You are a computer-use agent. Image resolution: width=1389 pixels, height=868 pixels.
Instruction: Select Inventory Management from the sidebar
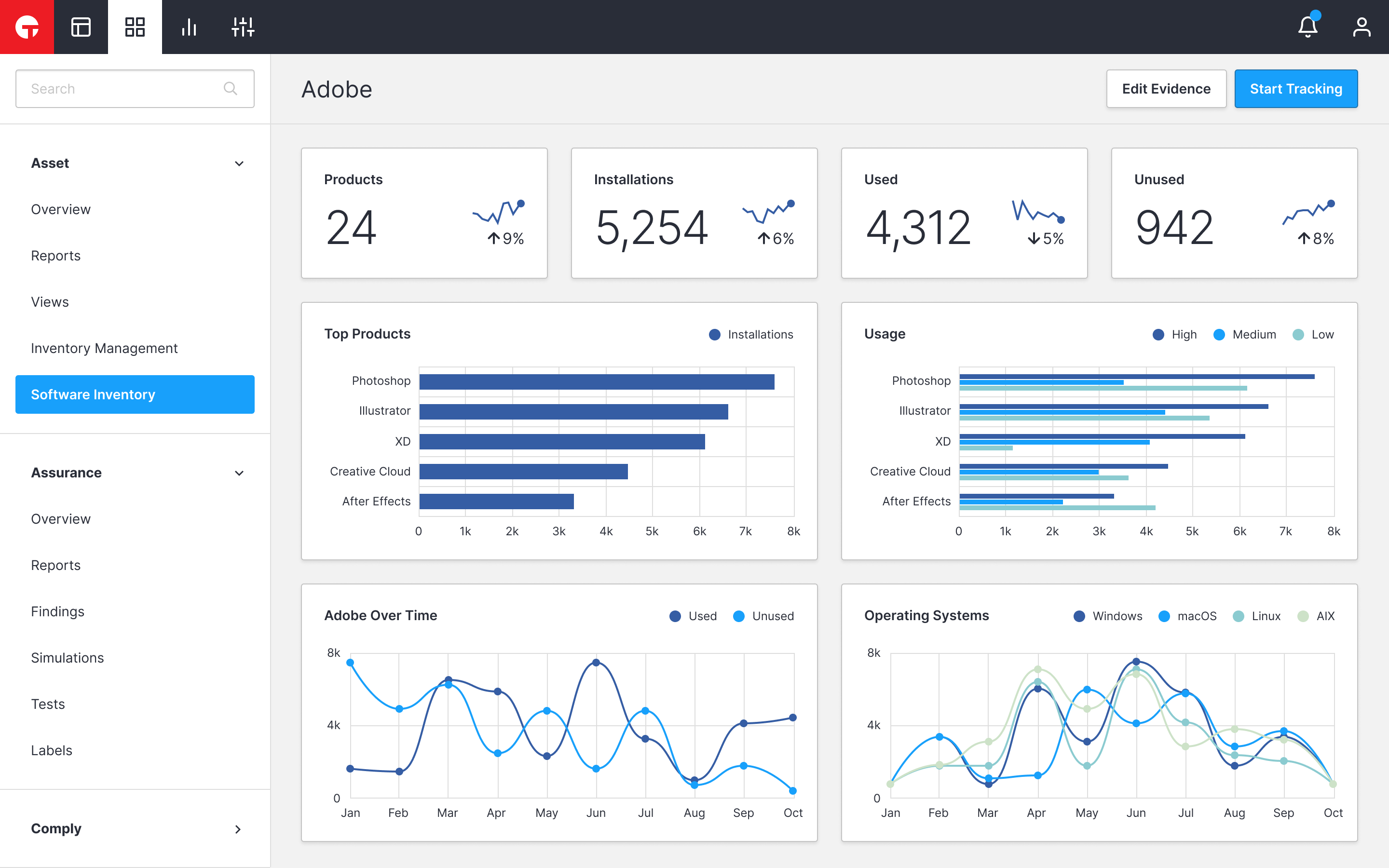[x=104, y=348]
